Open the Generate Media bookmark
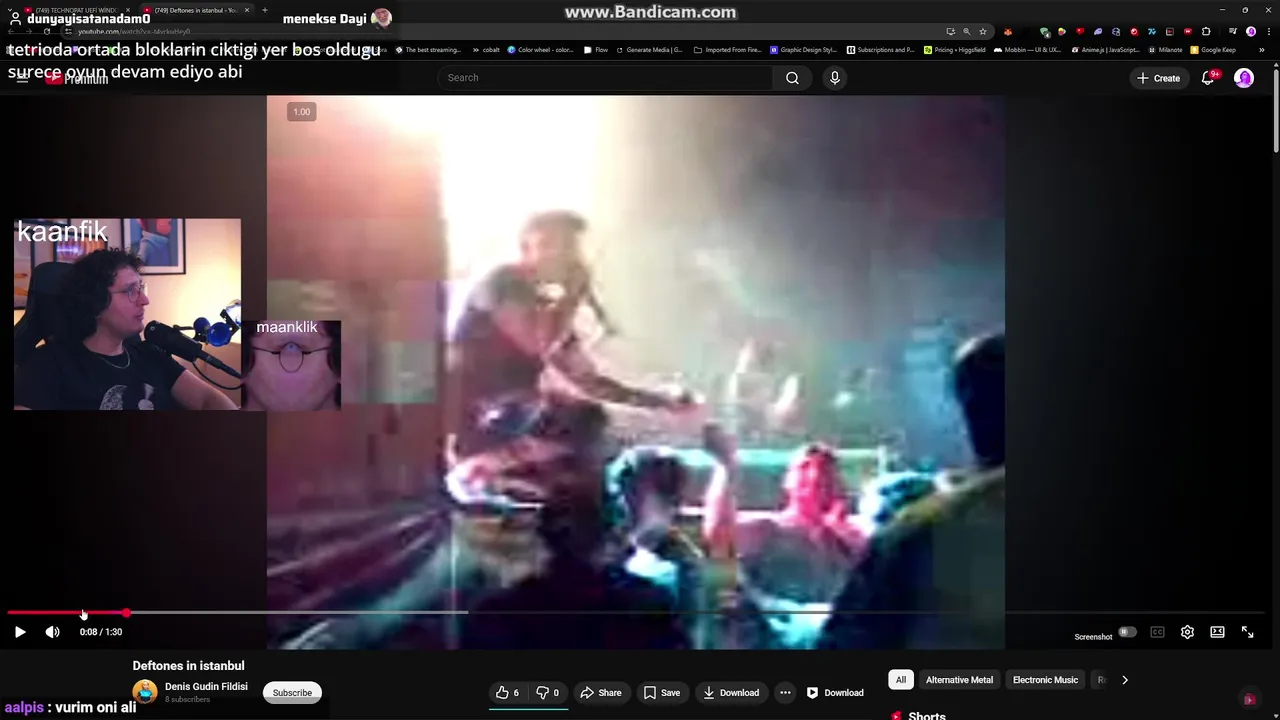 [x=650, y=49]
